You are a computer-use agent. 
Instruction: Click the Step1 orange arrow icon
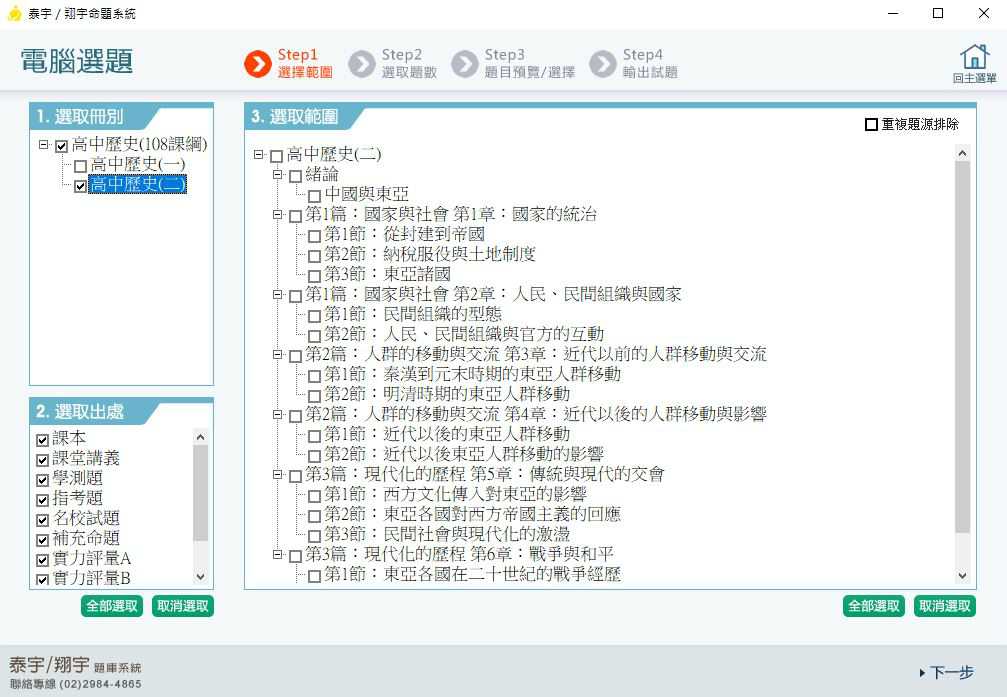258,64
